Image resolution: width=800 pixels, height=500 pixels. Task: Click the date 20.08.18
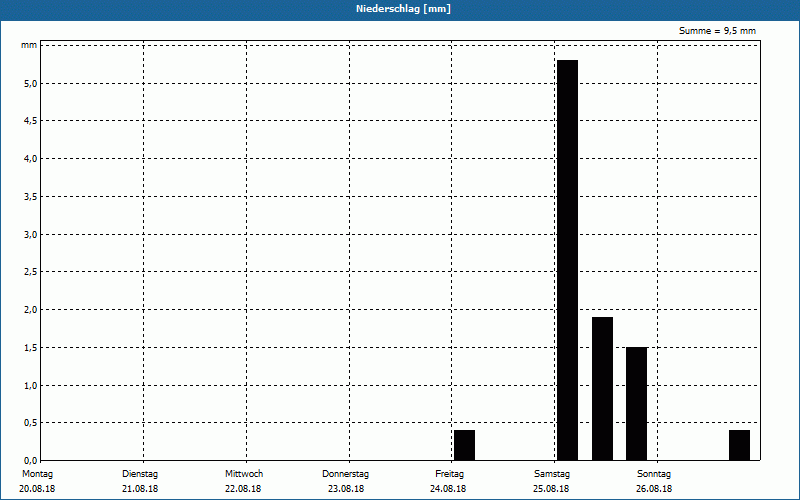coord(37,489)
